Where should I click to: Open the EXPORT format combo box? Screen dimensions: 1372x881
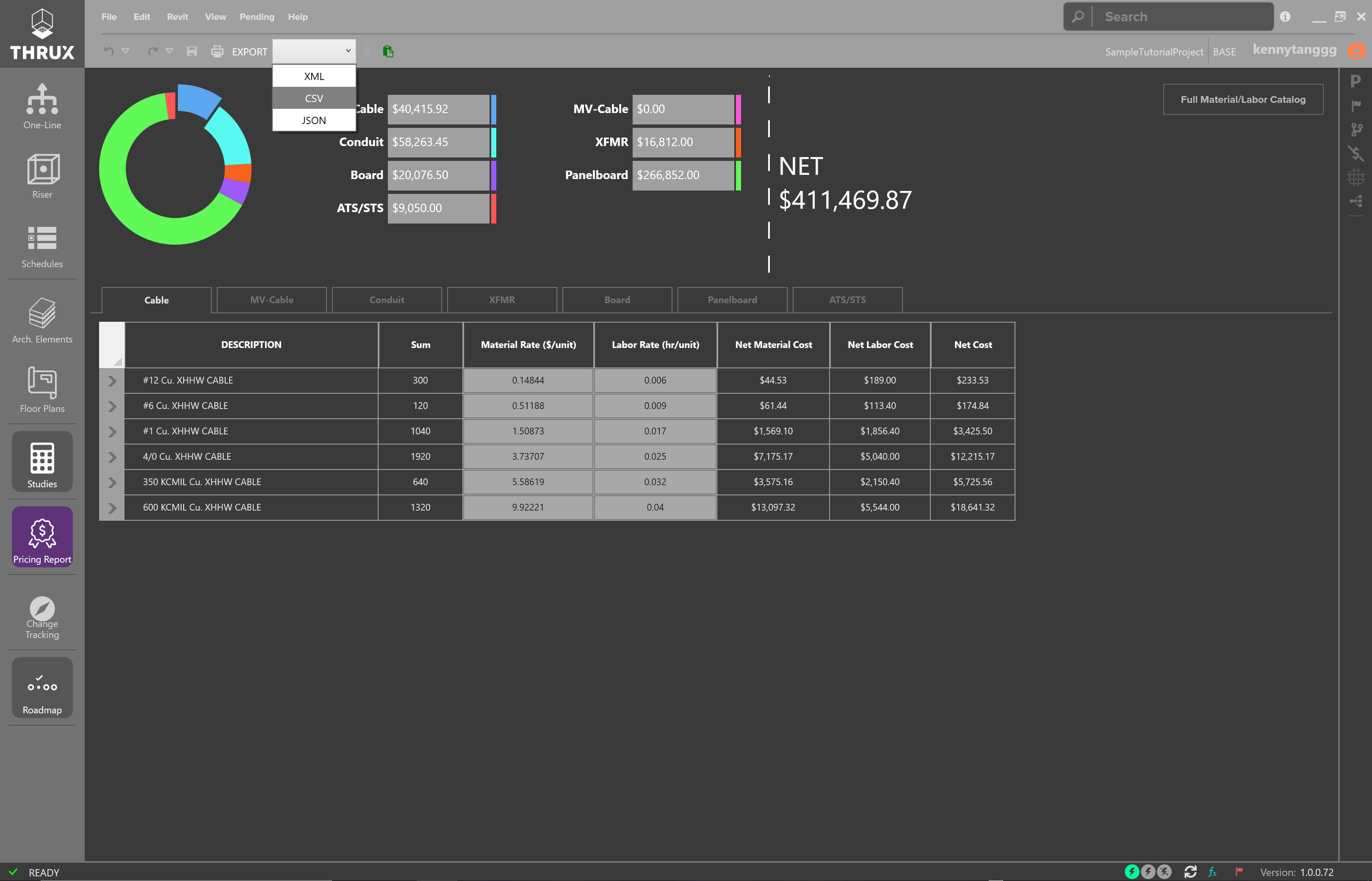pyautogui.click(x=314, y=51)
